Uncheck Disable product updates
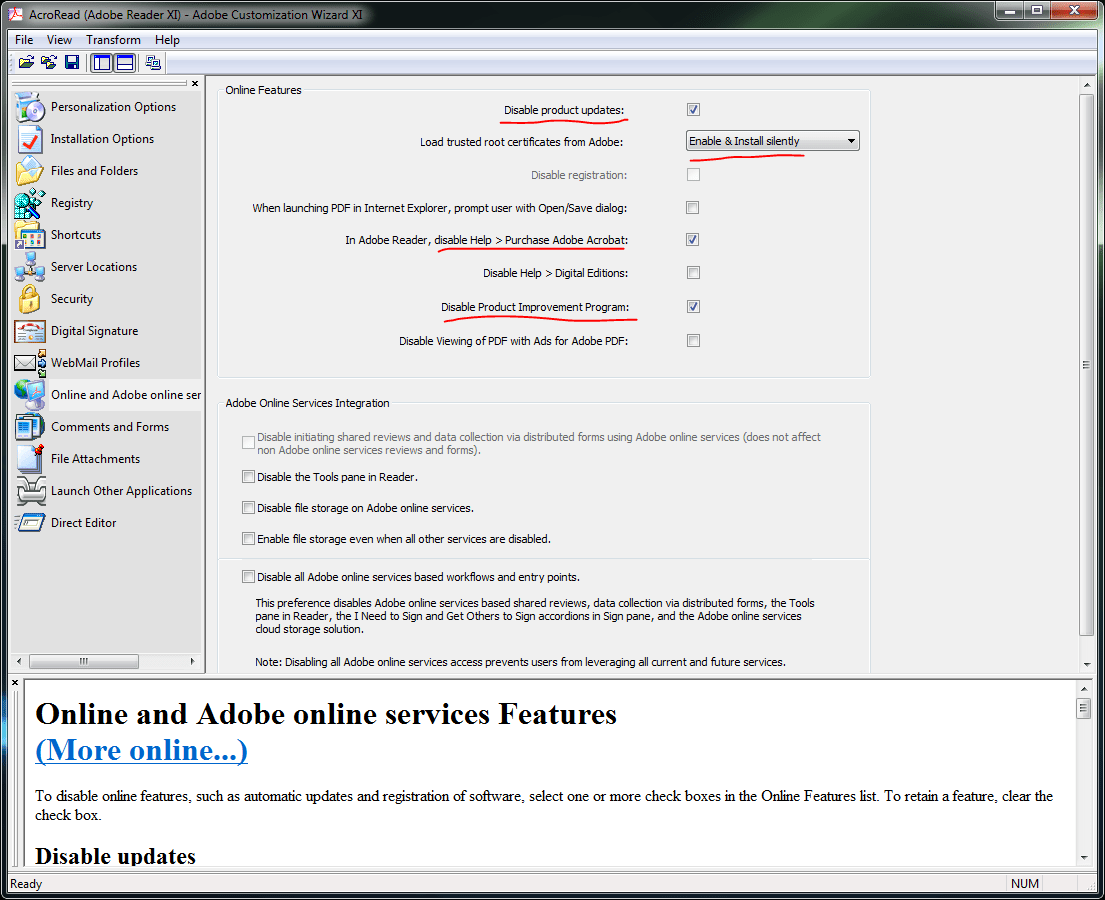This screenshot has height=900, width=1105. click(693, 109)
